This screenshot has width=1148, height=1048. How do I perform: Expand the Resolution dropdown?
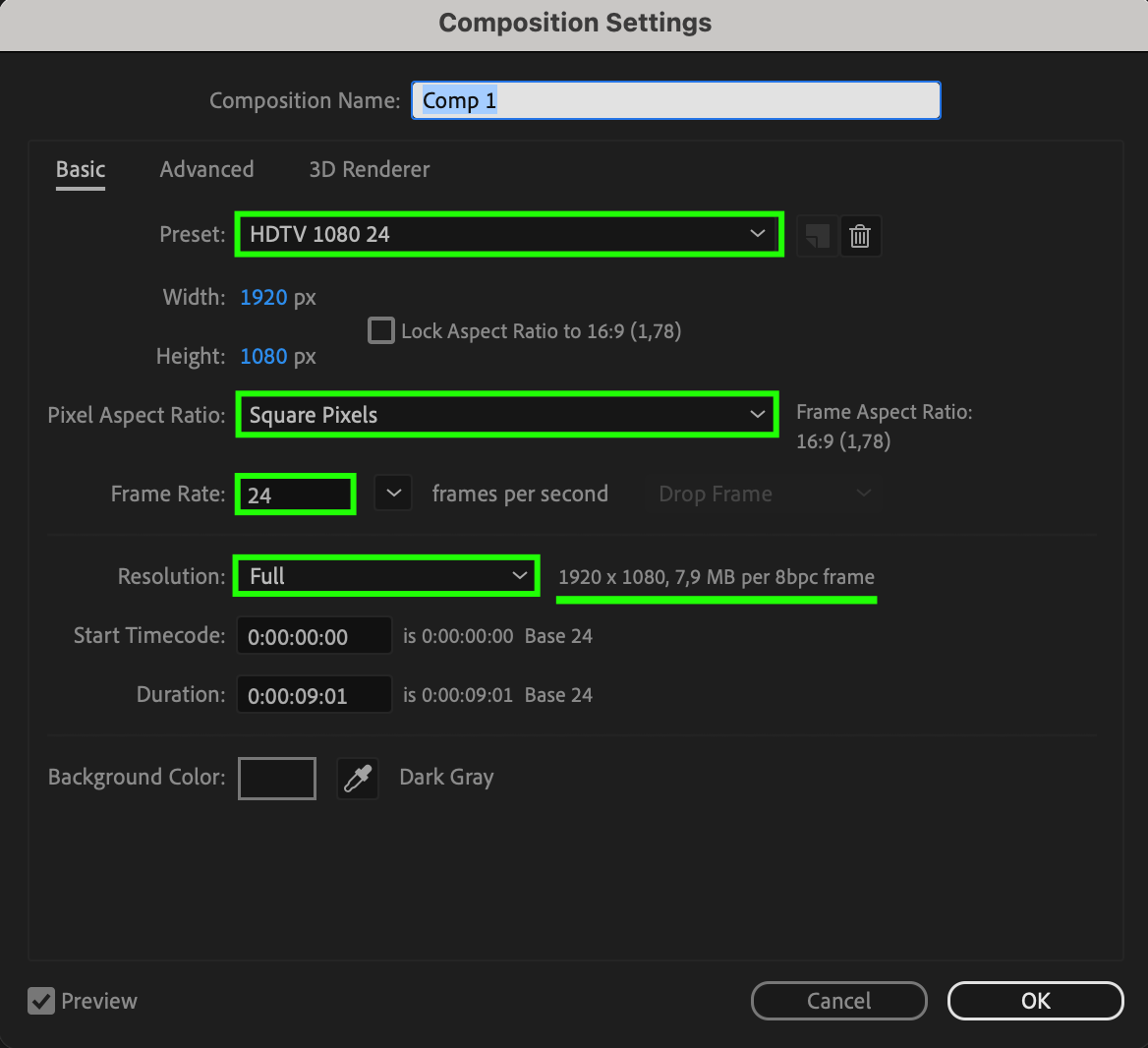tap(386, 576)
